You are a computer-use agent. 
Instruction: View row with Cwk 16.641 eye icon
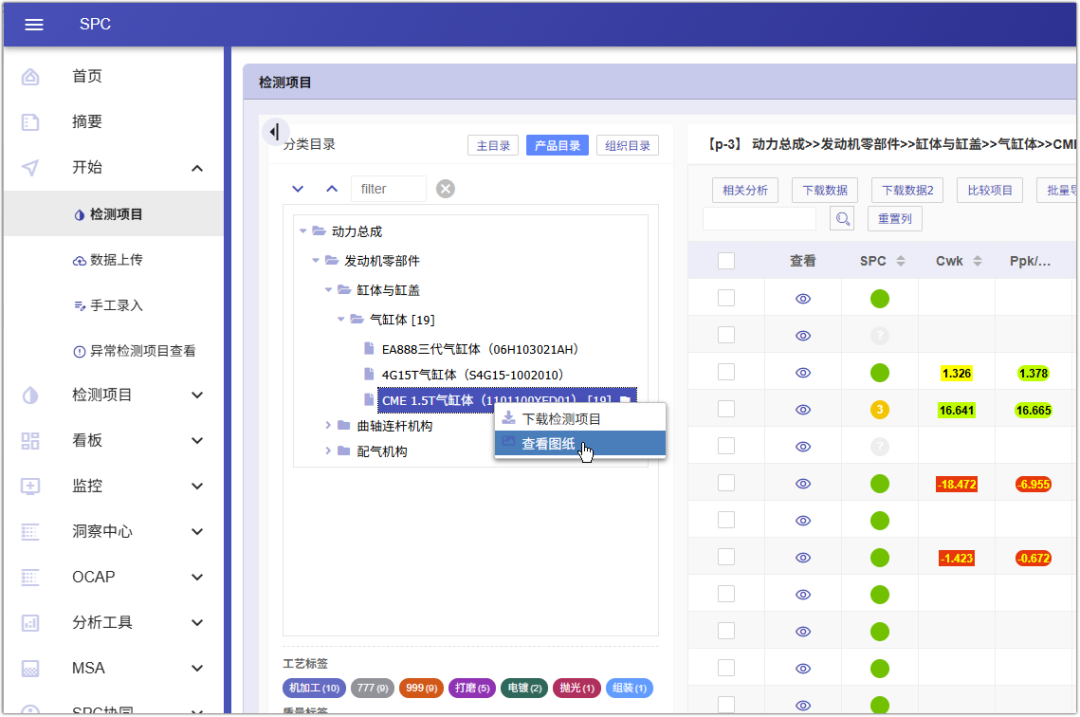[x=803, y=410]
